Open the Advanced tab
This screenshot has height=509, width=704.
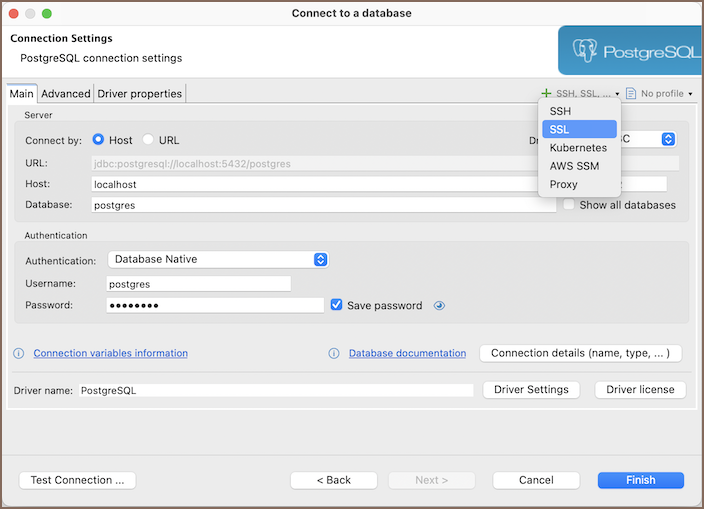tap(66, 93)
